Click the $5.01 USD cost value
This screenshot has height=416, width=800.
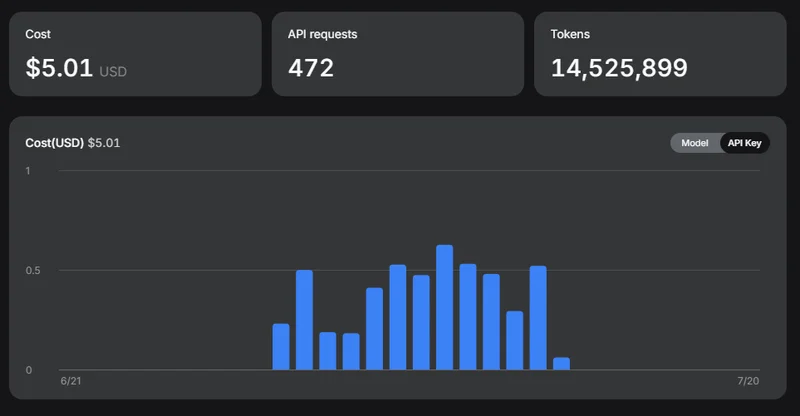[x=76, y=68]
